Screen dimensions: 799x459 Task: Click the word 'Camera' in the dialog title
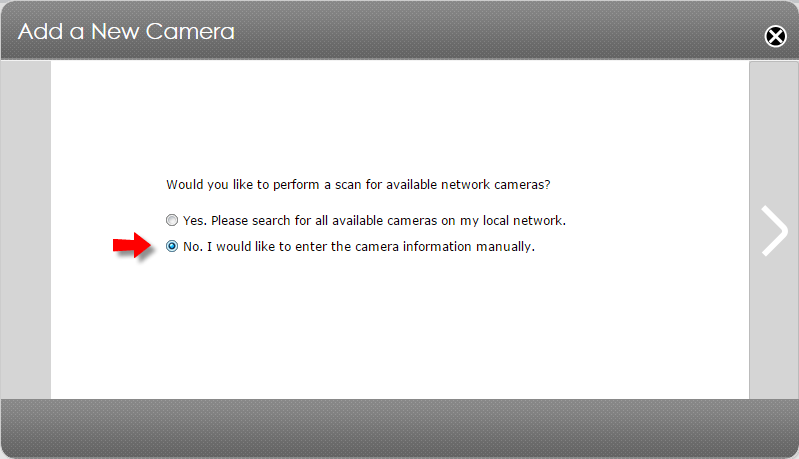click(190, 32)
